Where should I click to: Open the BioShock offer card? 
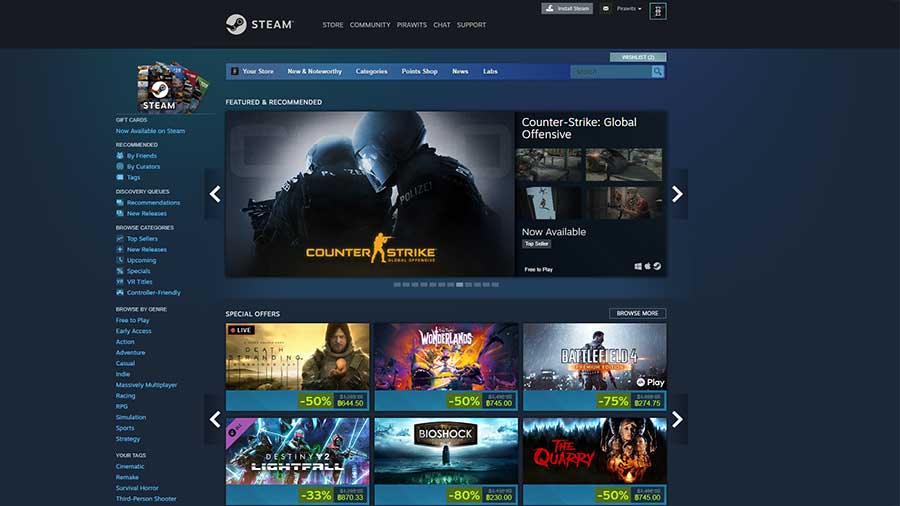pyautogui.click(x=446, y=461)
